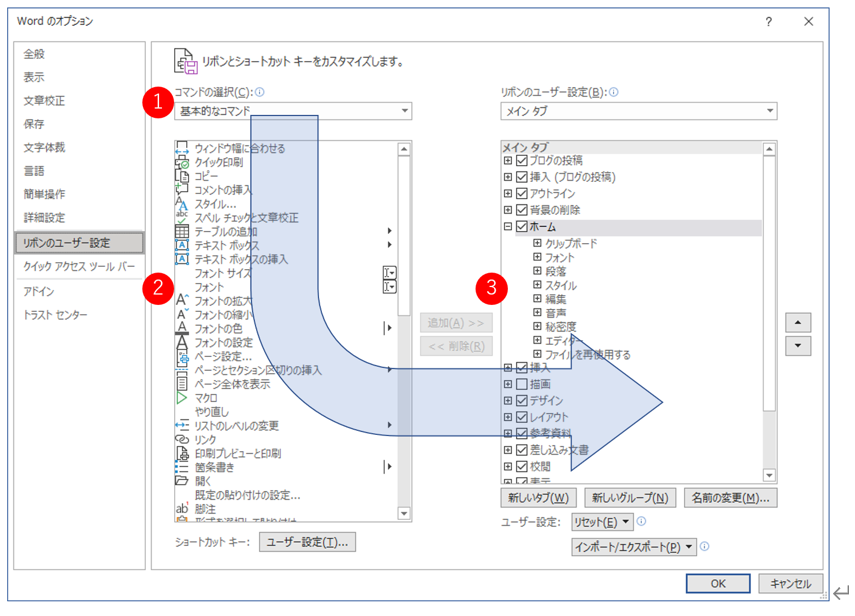Click the Spell Check (スペルチェックと文章校正) icon

click(182, 217)
